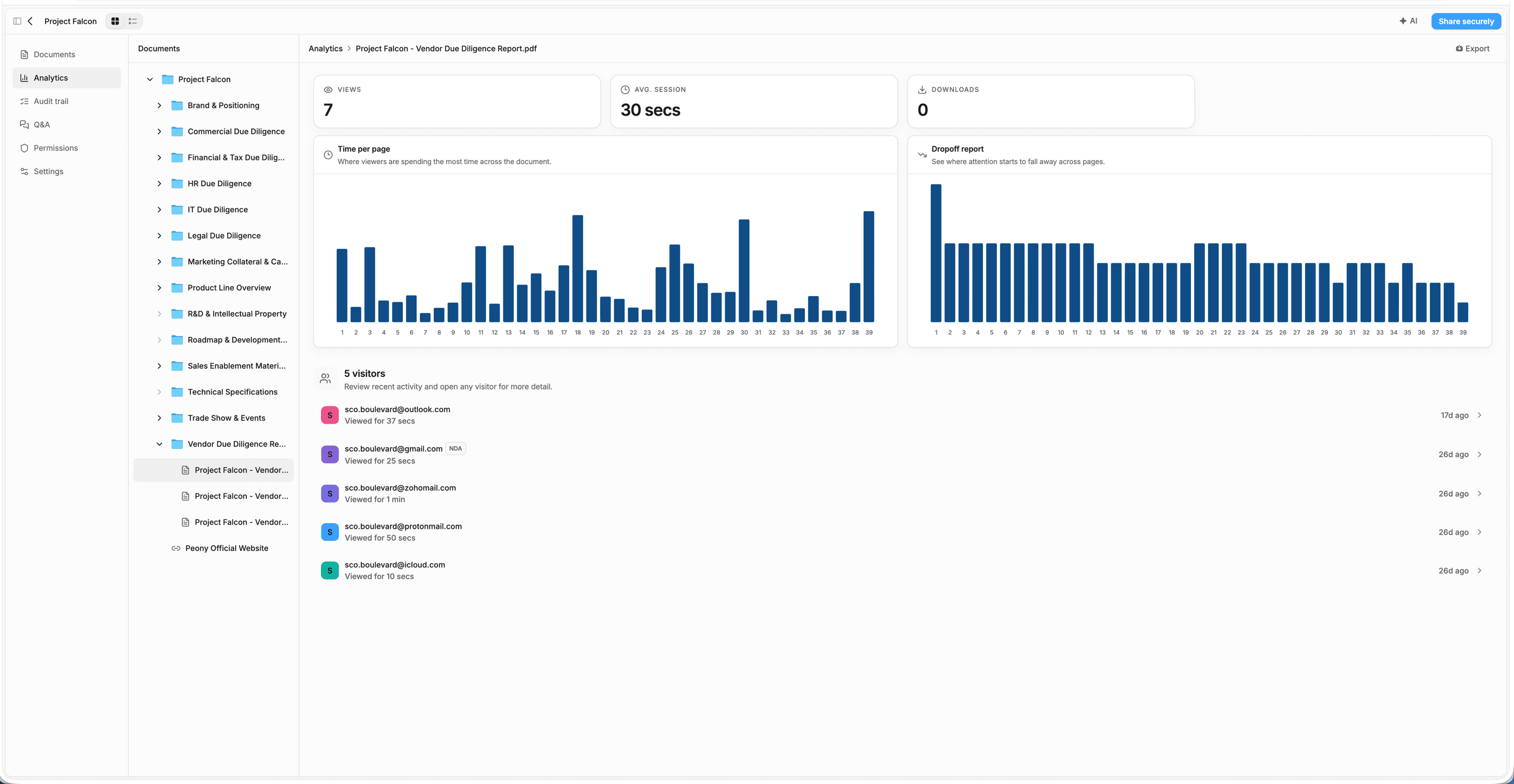Image resolution: width=1514 pixels, height=784 pixels.
Task: Open chevron for sco.boulevard@zohomail.com row
Action: [1479, 494]
